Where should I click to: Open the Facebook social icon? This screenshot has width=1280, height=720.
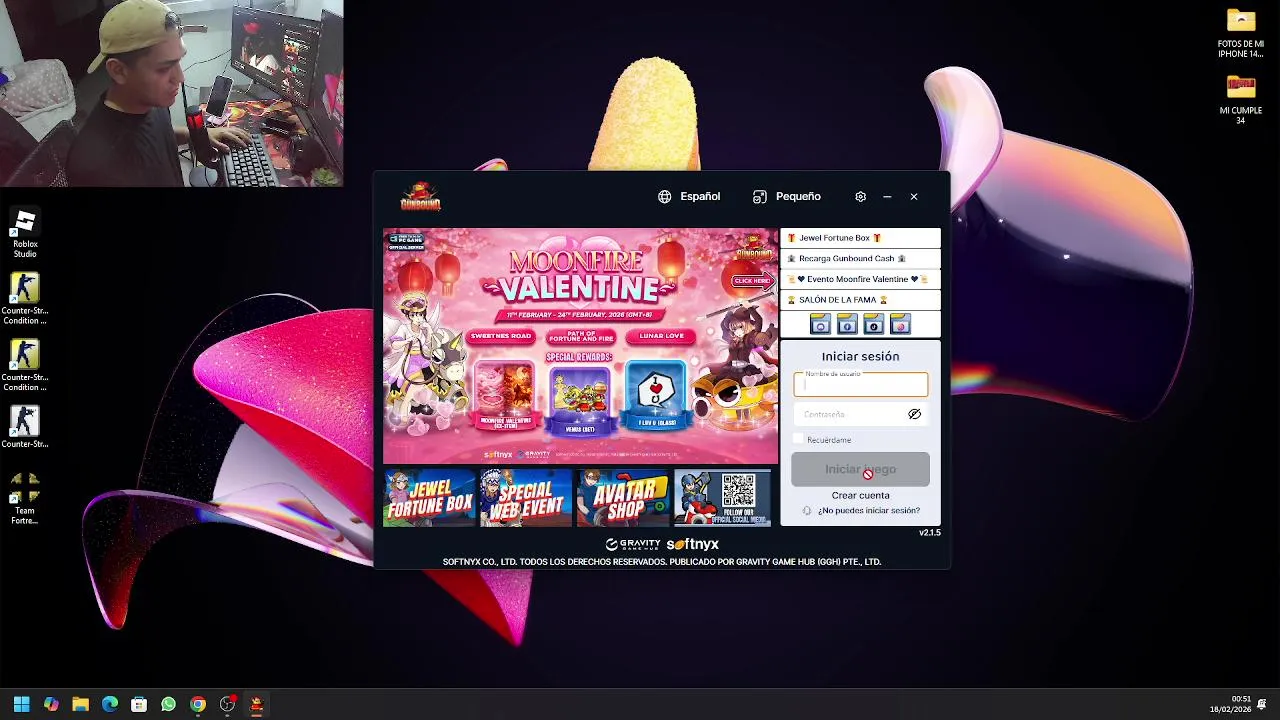pos(847,325)
